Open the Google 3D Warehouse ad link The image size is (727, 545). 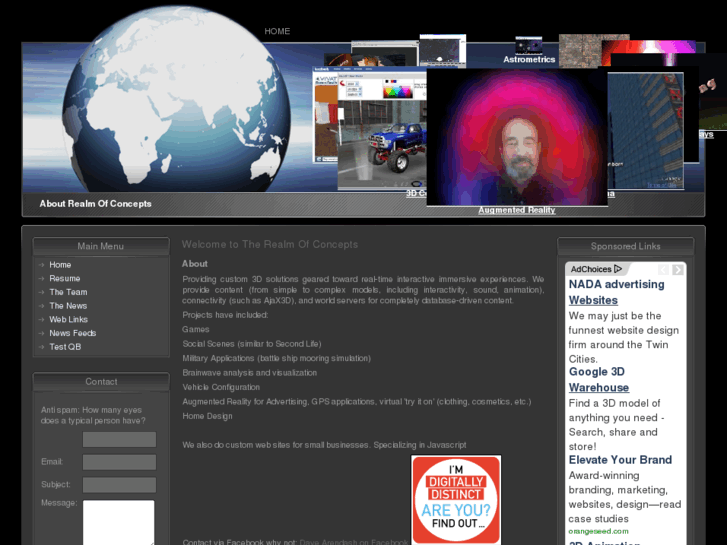click(599, 379)
